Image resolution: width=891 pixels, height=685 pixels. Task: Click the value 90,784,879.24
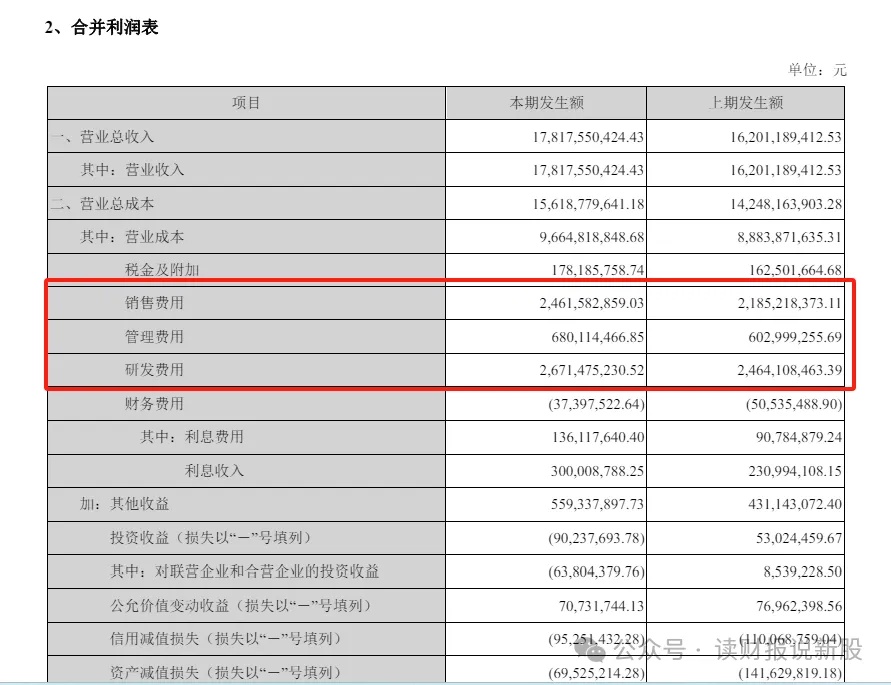(x=798, y=437)
